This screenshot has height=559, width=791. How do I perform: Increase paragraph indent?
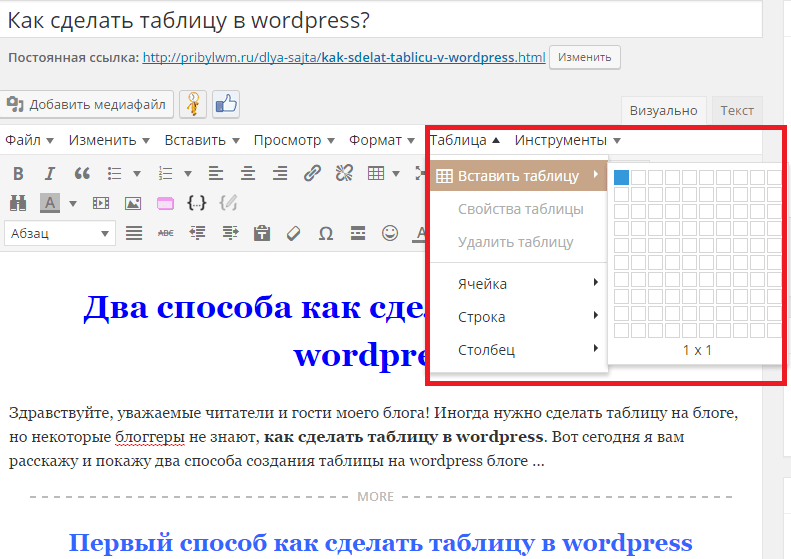230,233
